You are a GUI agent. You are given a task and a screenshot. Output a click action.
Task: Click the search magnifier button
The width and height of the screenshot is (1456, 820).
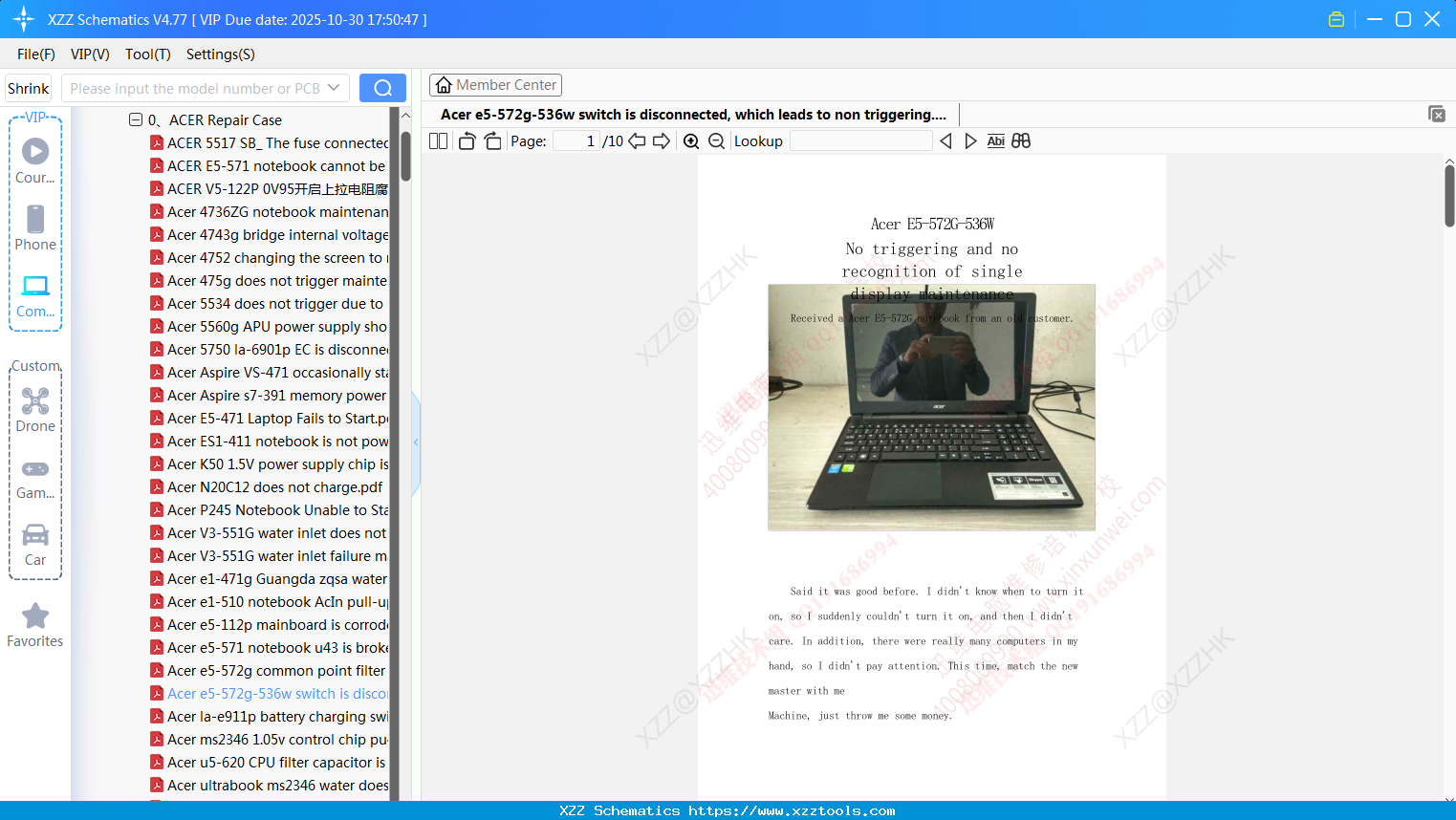382,88
